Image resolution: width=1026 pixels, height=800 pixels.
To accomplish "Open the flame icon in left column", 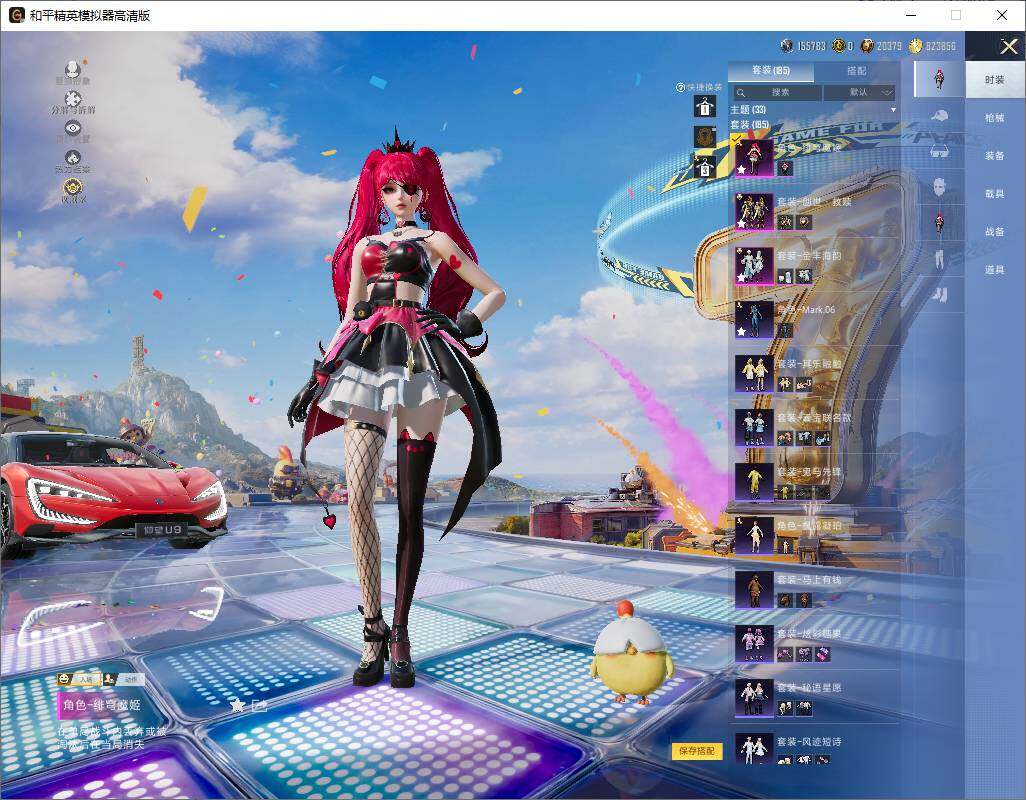I will (x=73, y=158).
